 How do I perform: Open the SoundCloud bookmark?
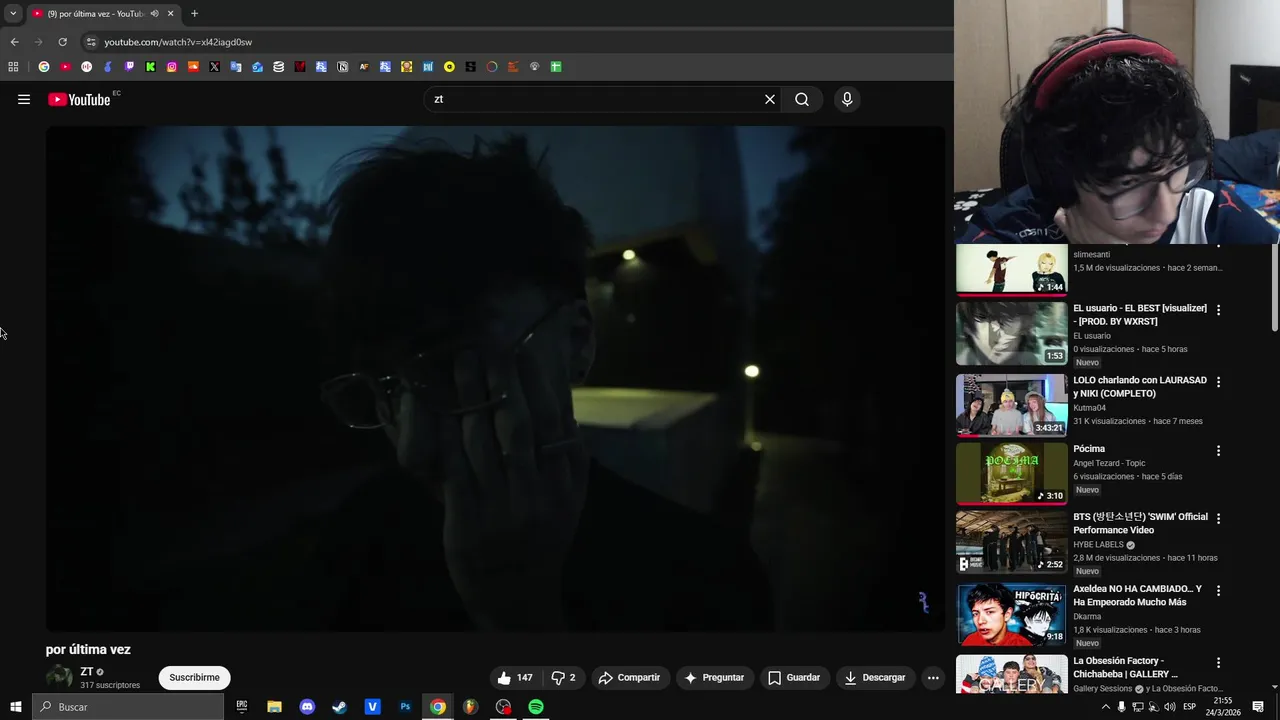point(193,67)
